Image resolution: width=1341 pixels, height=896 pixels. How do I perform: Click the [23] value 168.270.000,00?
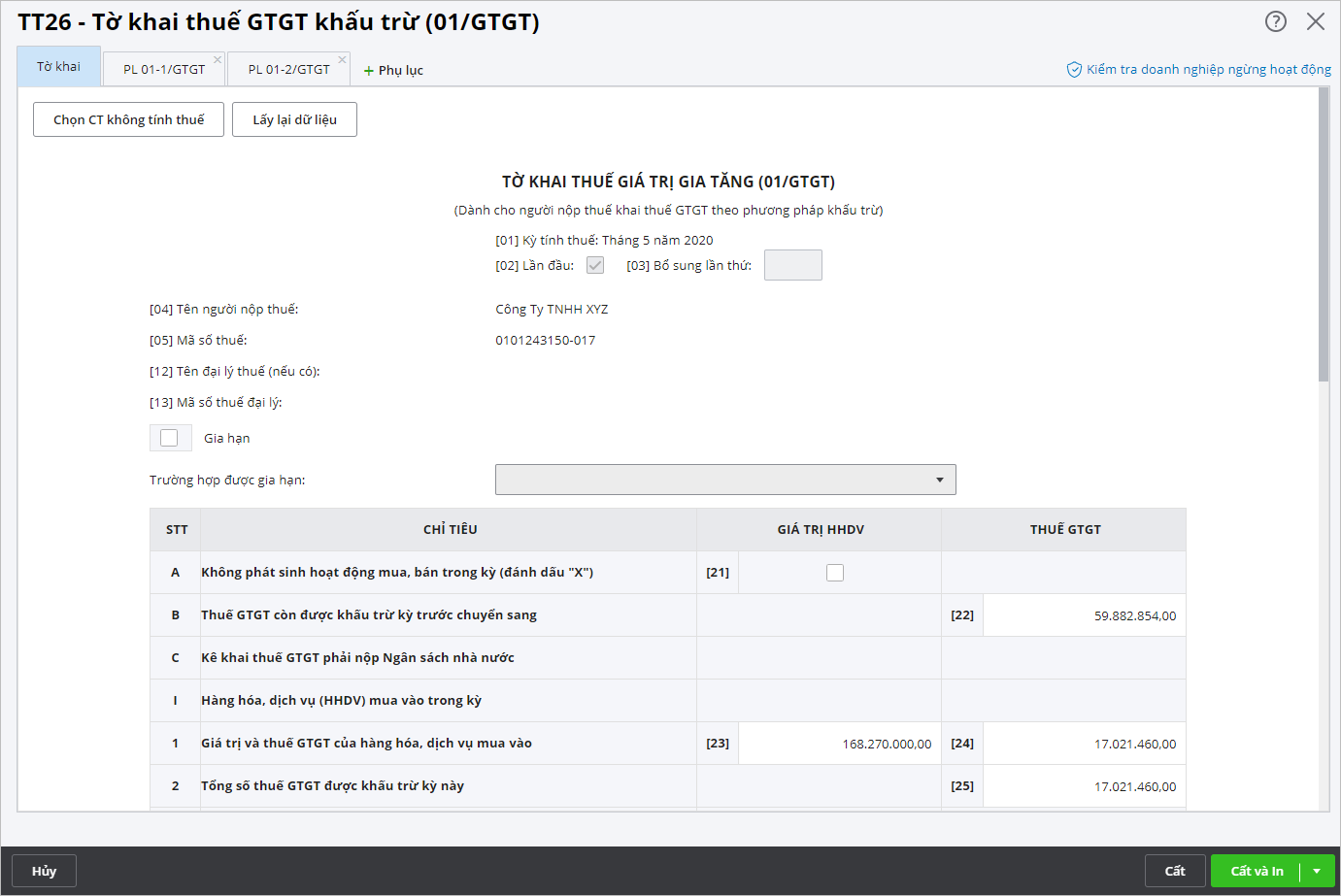tap(840, 744)
